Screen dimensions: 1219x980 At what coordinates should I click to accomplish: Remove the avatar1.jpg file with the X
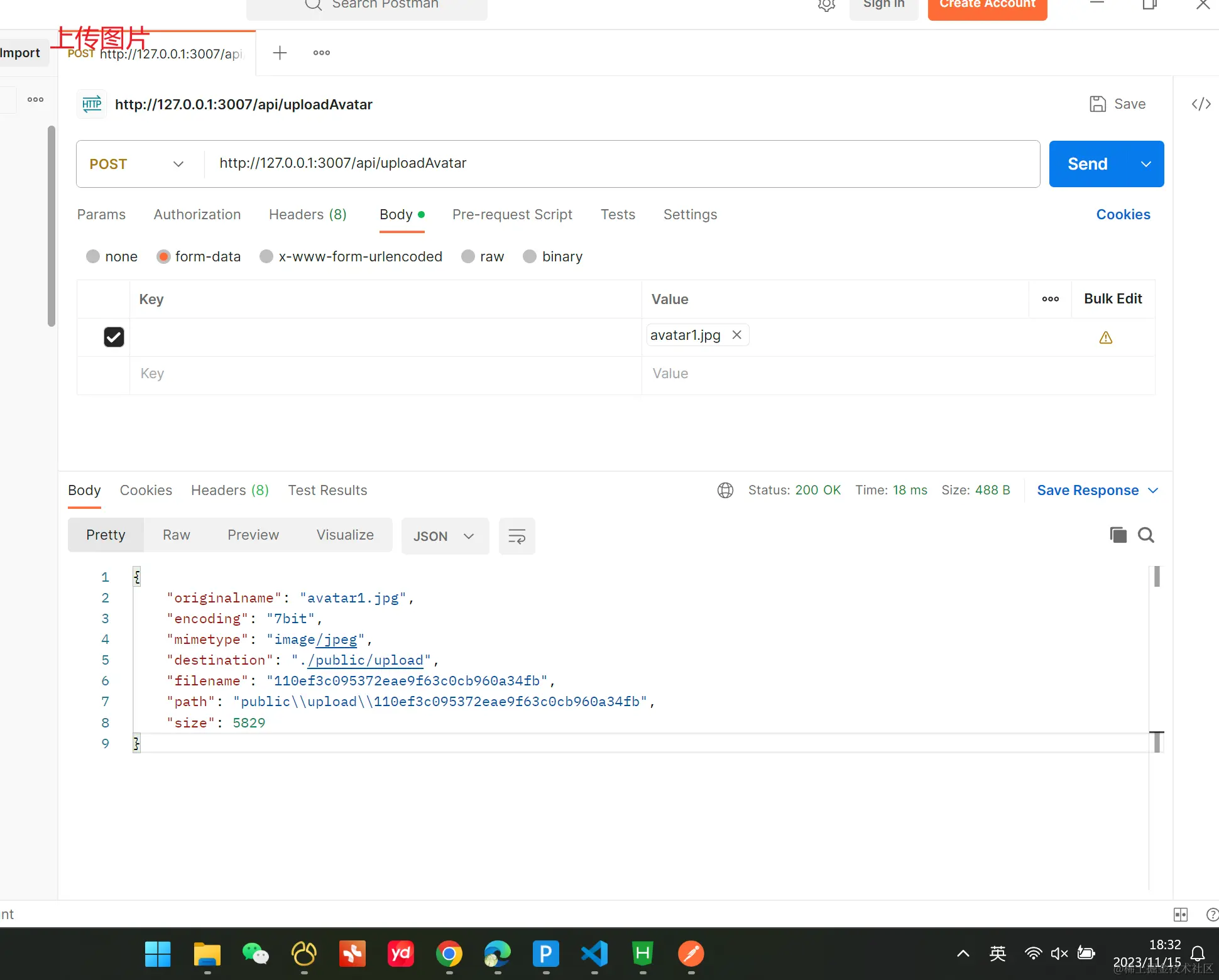point(737,335)
